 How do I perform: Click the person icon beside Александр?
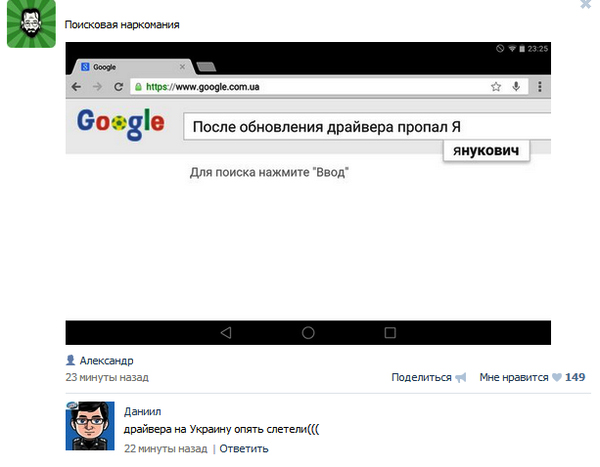pos(70,360)
